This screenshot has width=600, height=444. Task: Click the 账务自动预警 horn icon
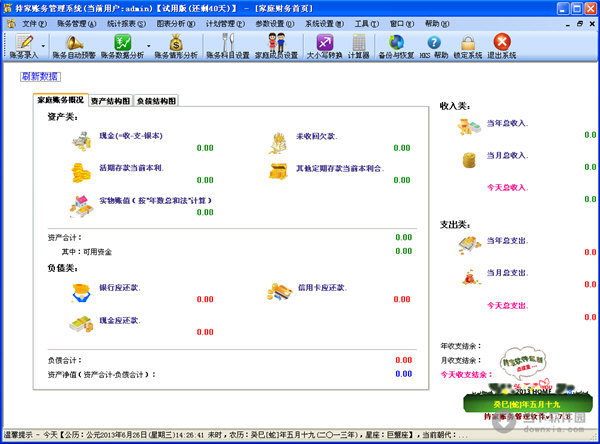pyautogui.click(x=75, y=44)
